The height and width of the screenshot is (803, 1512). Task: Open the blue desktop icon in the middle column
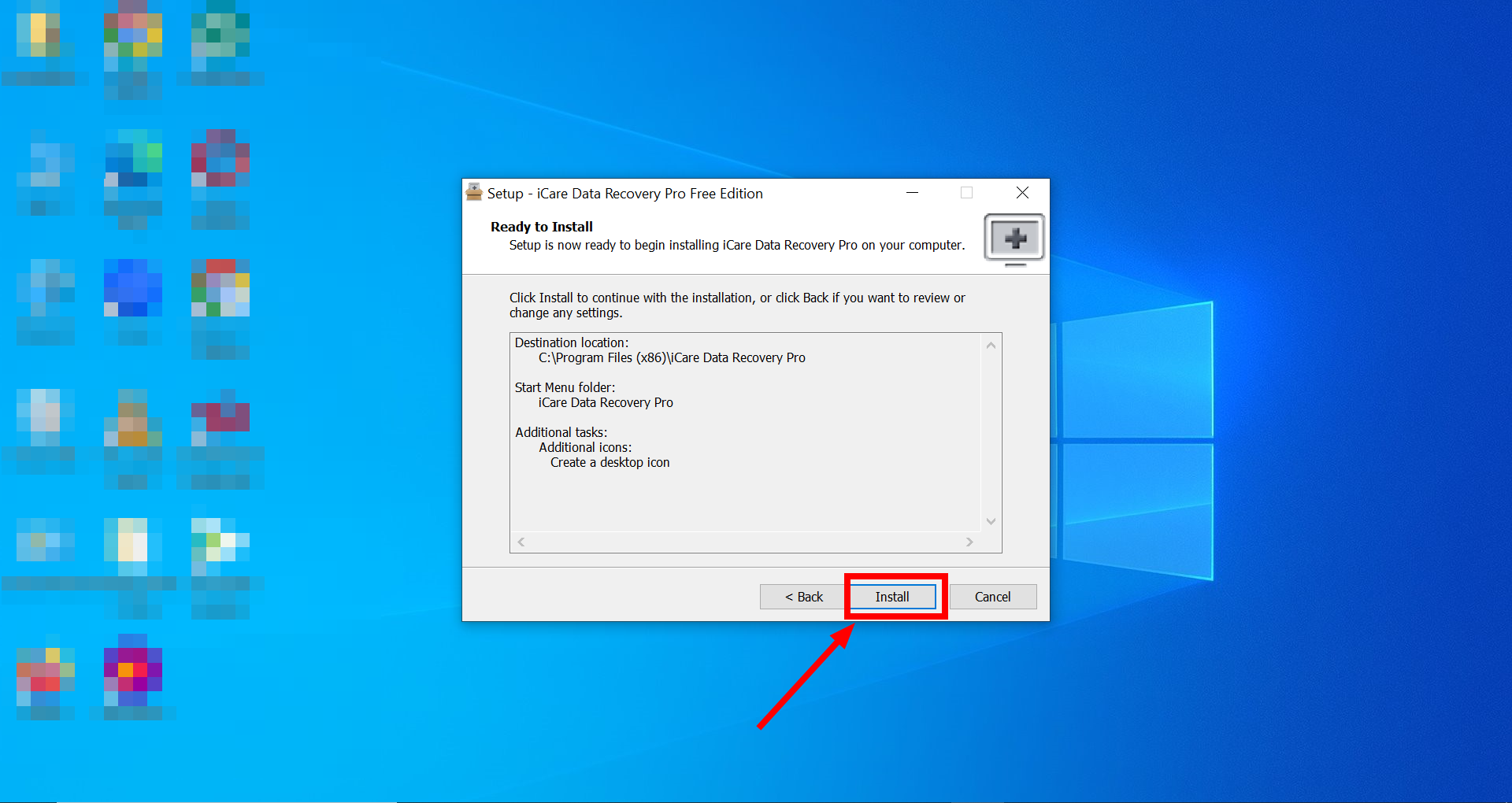coord(132,289)
